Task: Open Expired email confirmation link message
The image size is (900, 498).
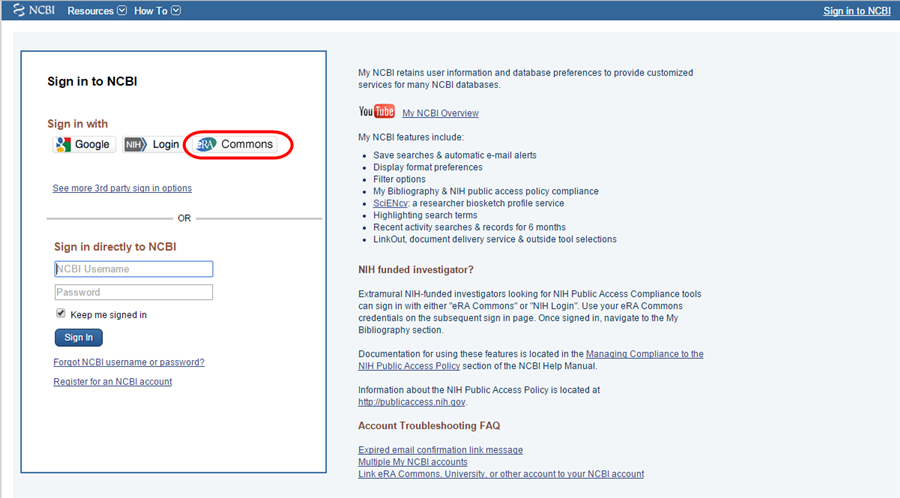Action: [x=440, y=450]
